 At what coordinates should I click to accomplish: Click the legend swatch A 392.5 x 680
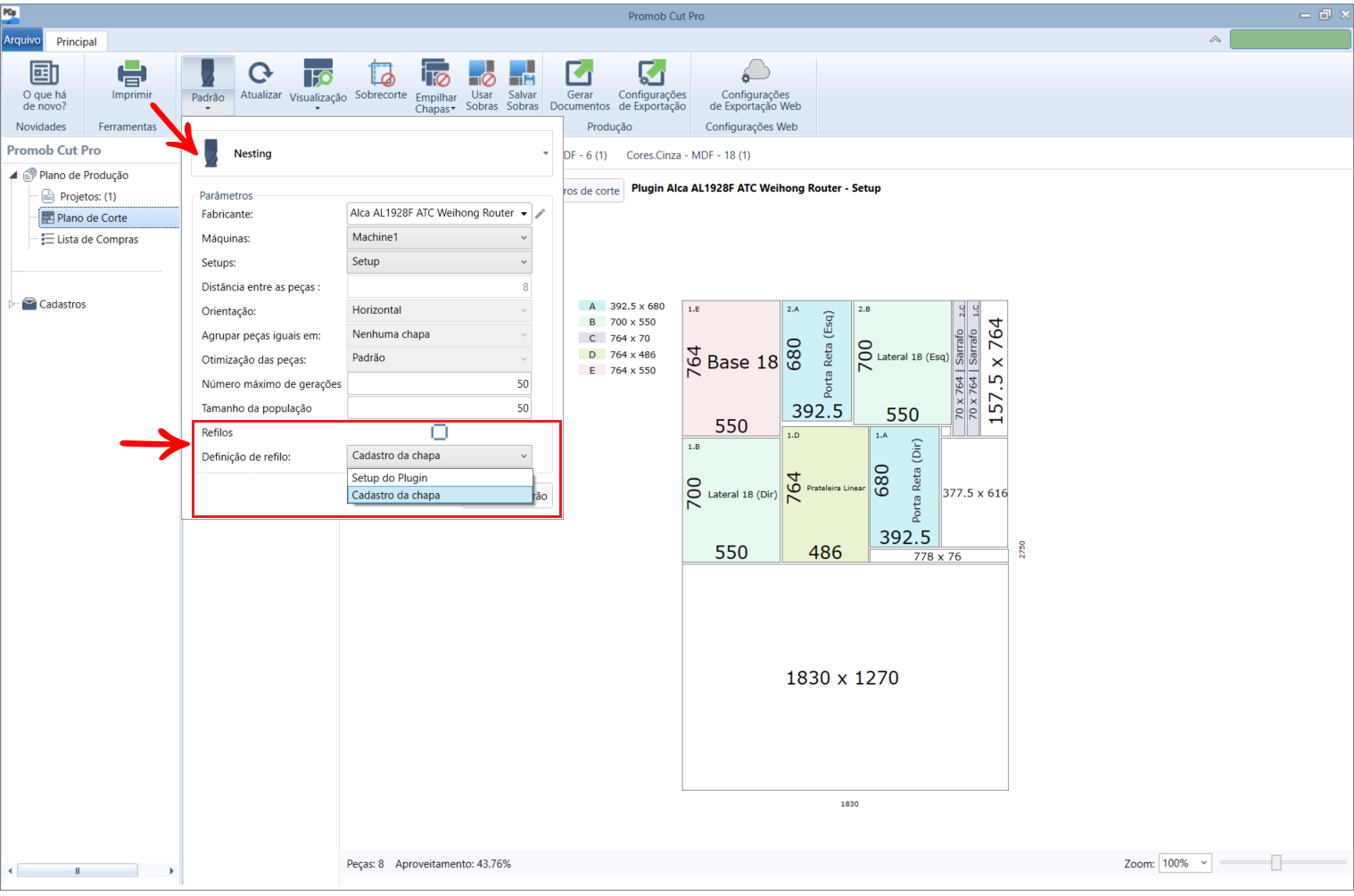pos(591,306)
